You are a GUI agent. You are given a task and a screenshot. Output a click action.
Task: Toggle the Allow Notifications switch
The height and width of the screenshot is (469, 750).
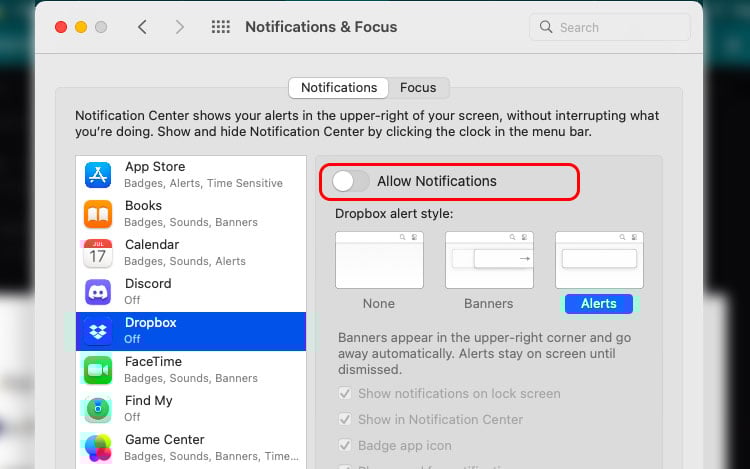tap(351, 182)
